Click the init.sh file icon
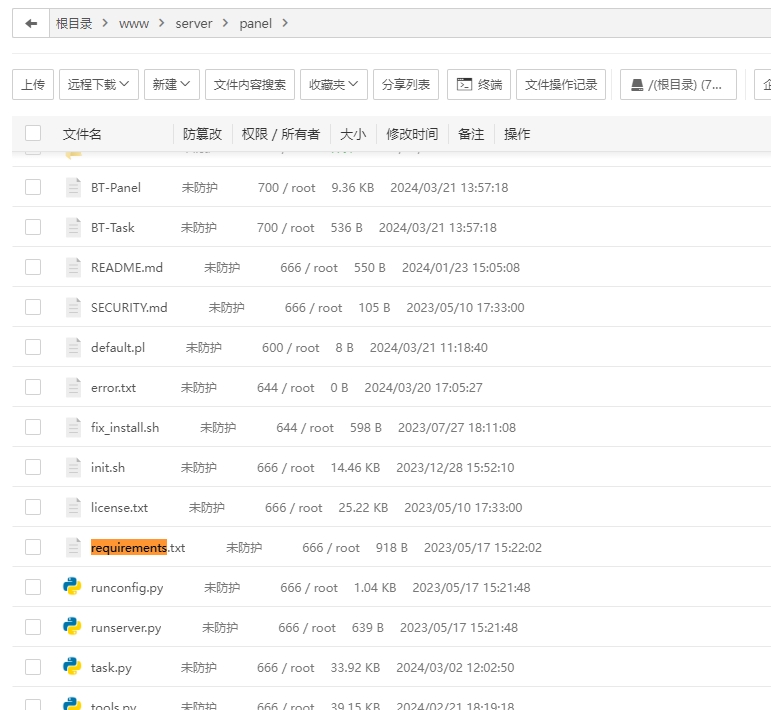 73,467
